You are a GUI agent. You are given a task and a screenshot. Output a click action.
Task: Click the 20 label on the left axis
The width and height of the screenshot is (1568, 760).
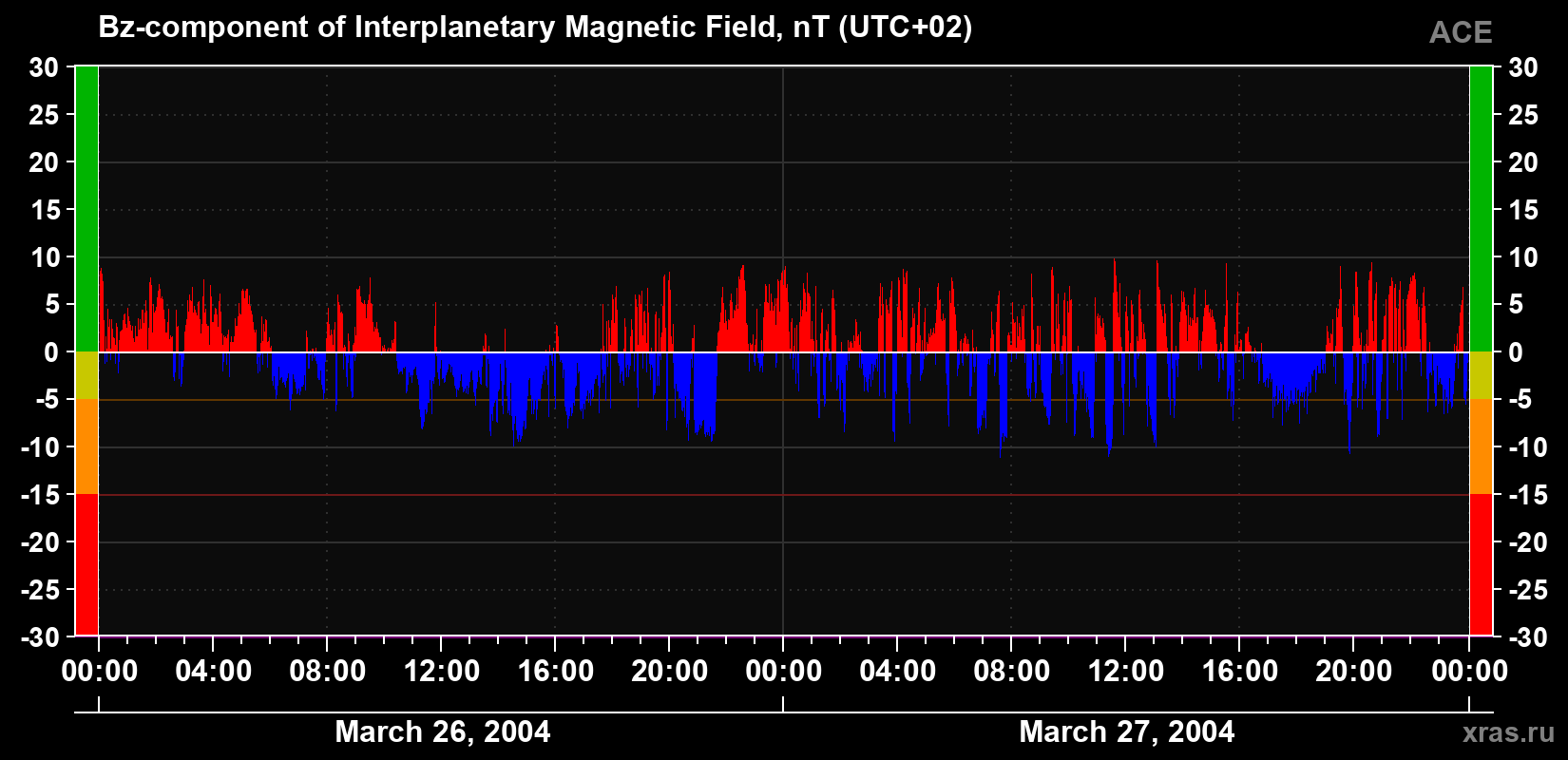coord(44,162)
